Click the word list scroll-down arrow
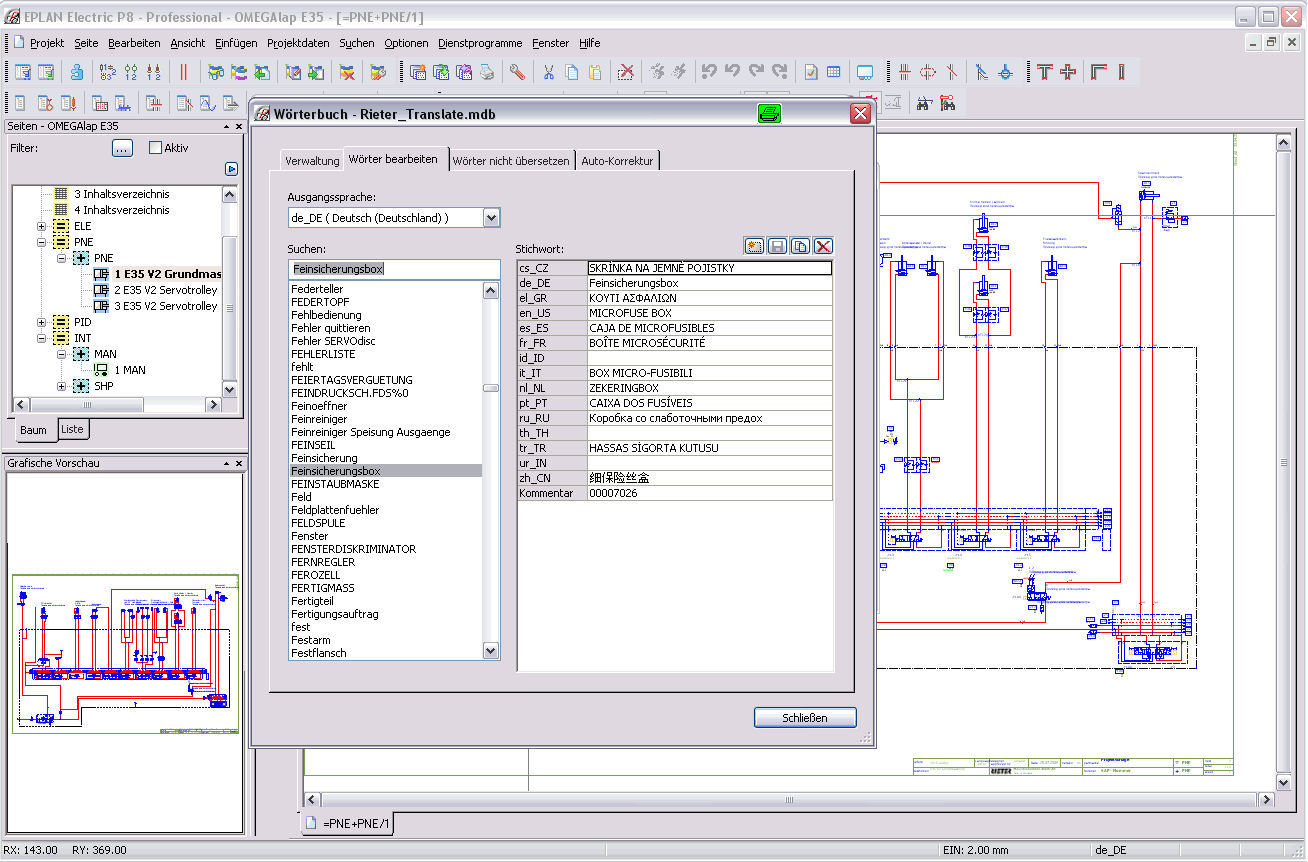The width and height of the screenshot is (1308, 862). tap(490, 651)
